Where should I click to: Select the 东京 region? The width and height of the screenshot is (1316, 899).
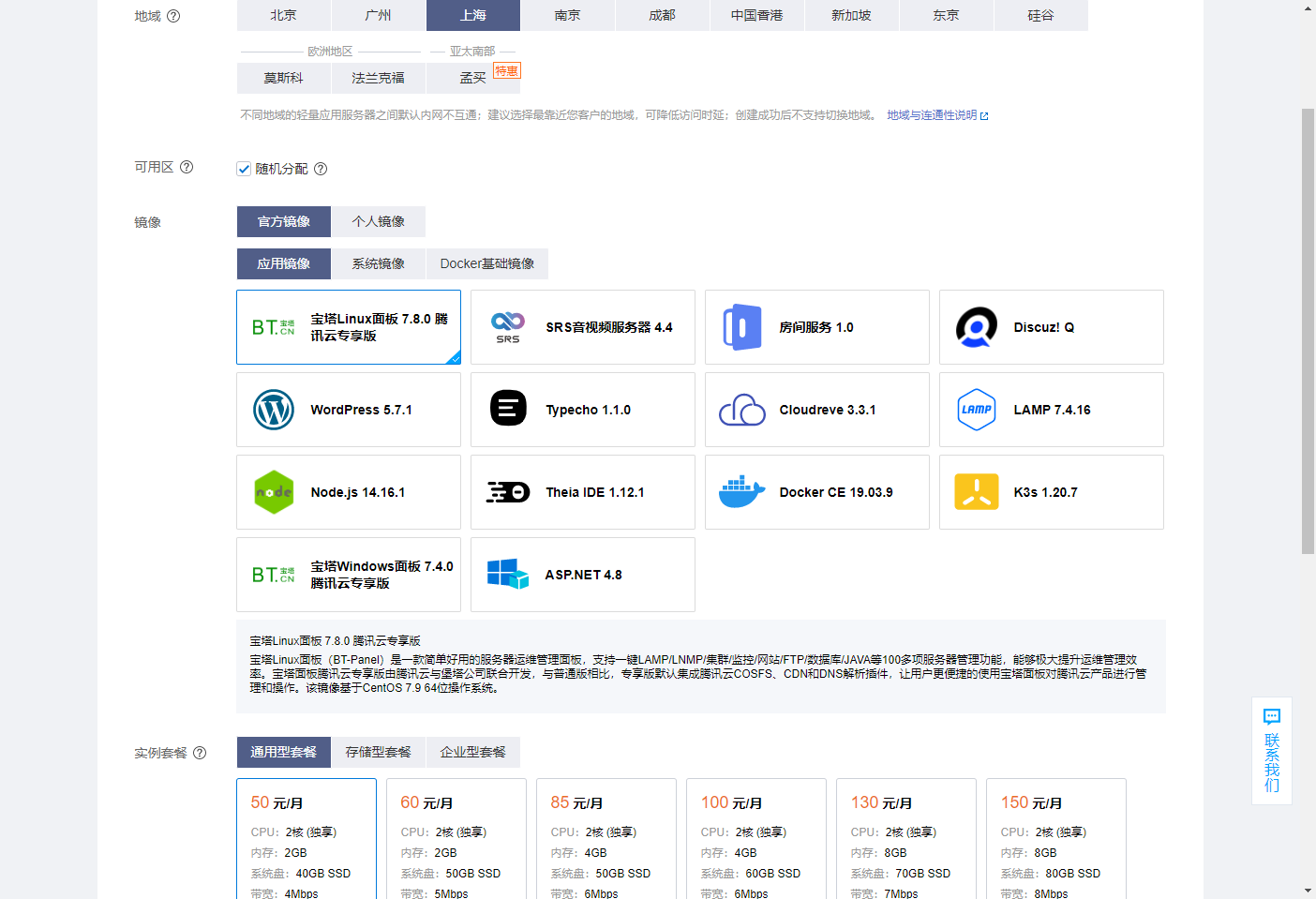(x=946, y=15)
